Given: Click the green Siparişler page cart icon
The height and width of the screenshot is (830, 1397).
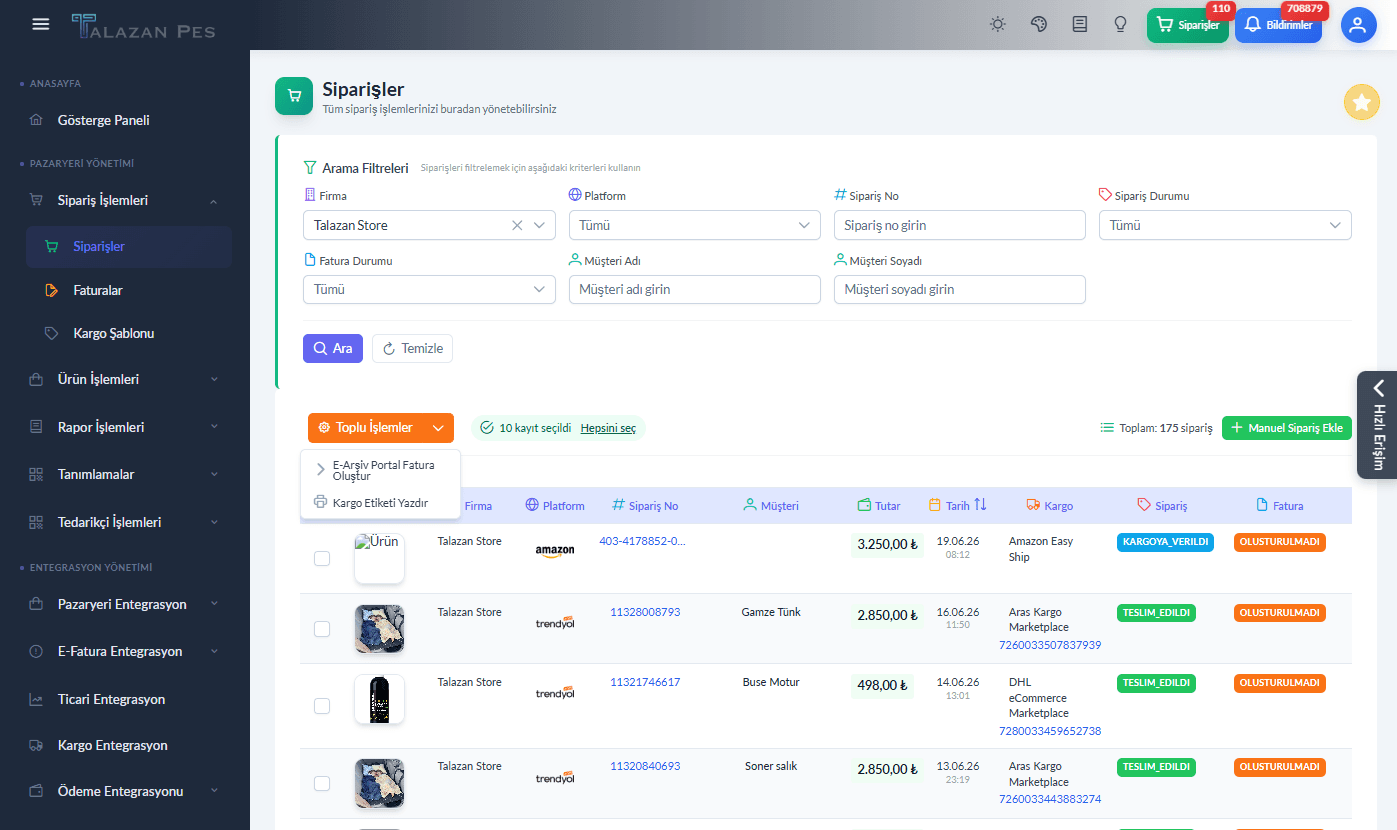Looking at the screenshot, I should click(294, 96).
